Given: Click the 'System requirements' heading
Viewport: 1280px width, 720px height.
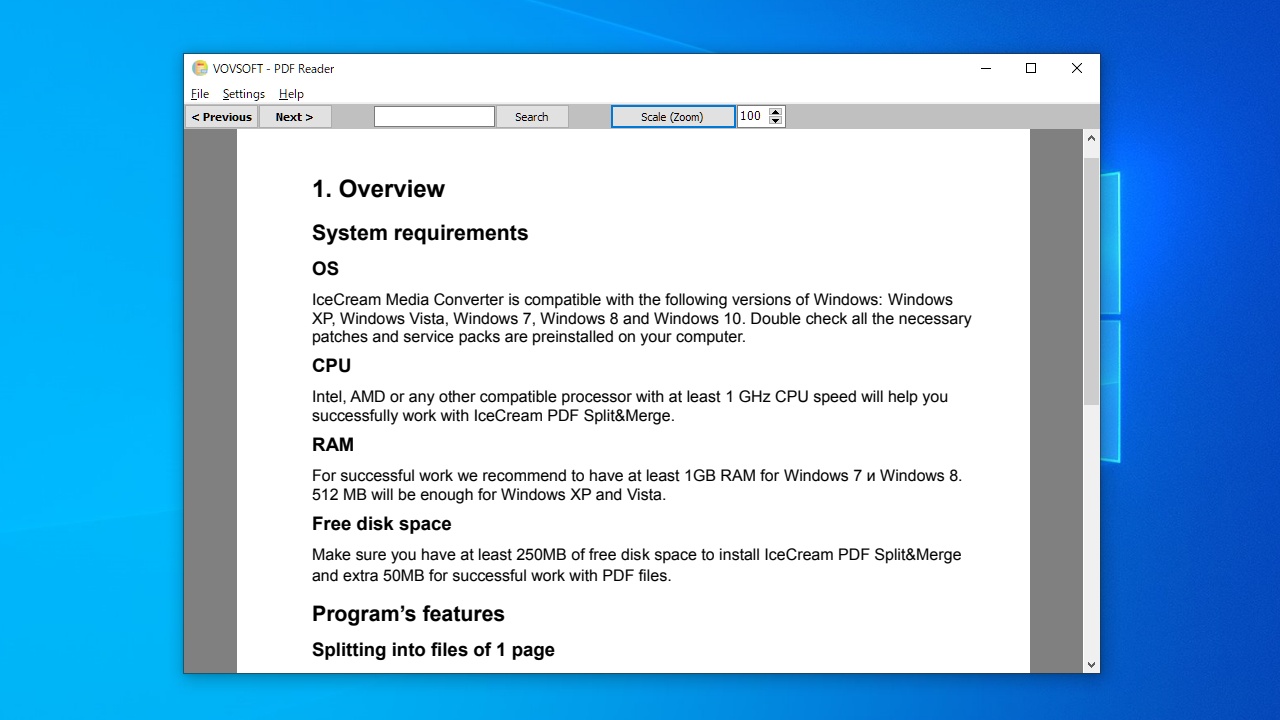Looking at the screenshot, I should (x=420, y=233).
